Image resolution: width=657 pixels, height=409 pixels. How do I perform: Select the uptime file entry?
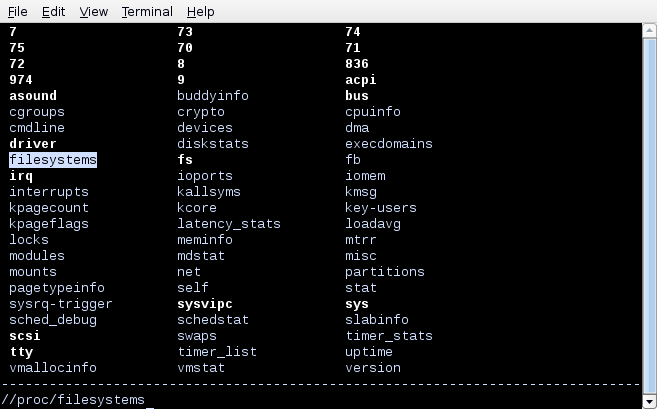point(369,352)
